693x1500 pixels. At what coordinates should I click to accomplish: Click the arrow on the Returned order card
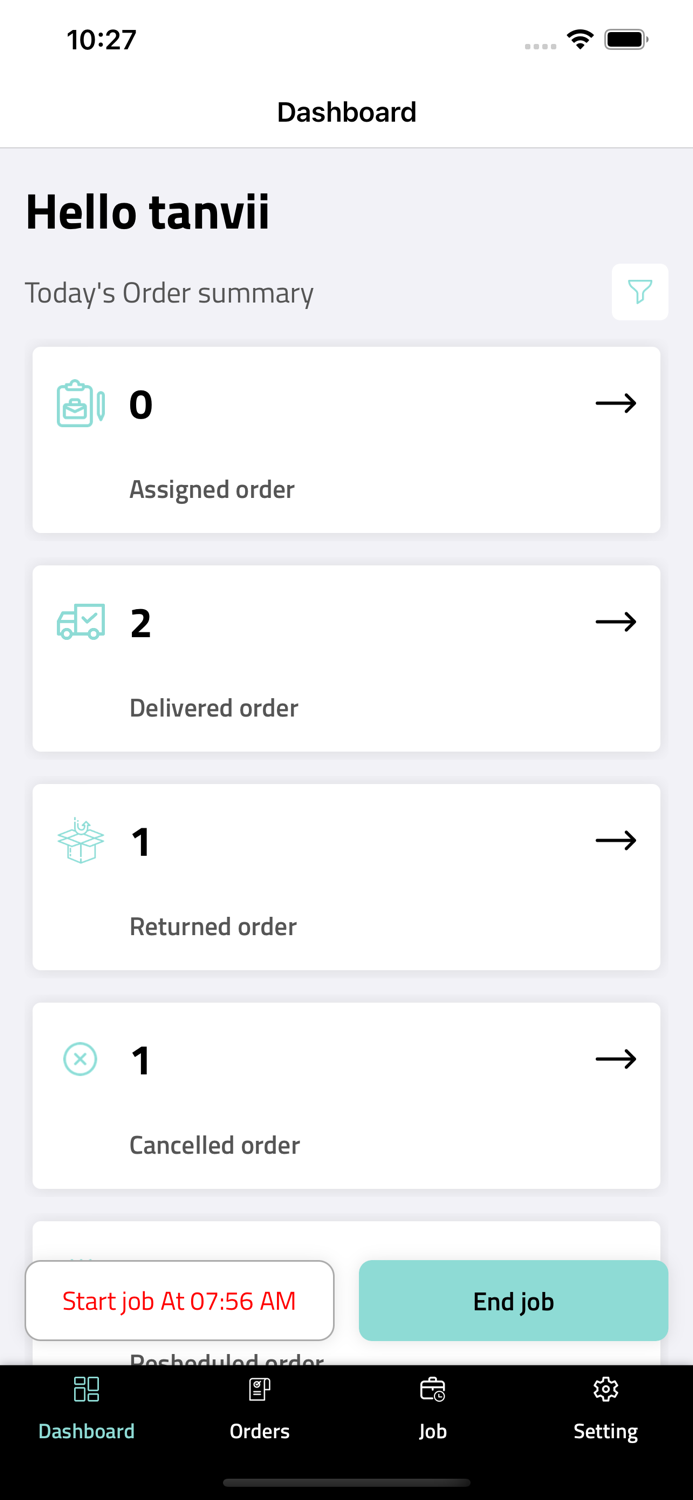(616, 840)
